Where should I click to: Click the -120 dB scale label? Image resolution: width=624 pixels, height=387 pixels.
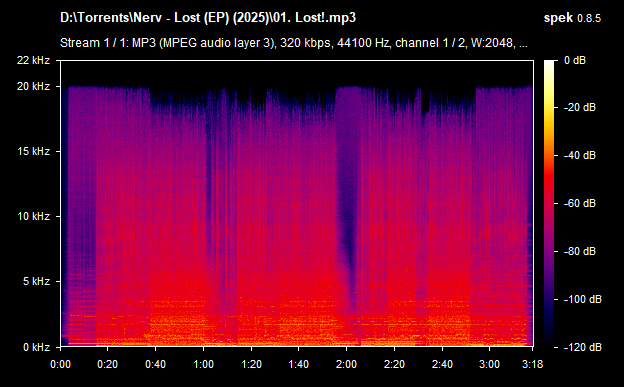coord(583,347)
